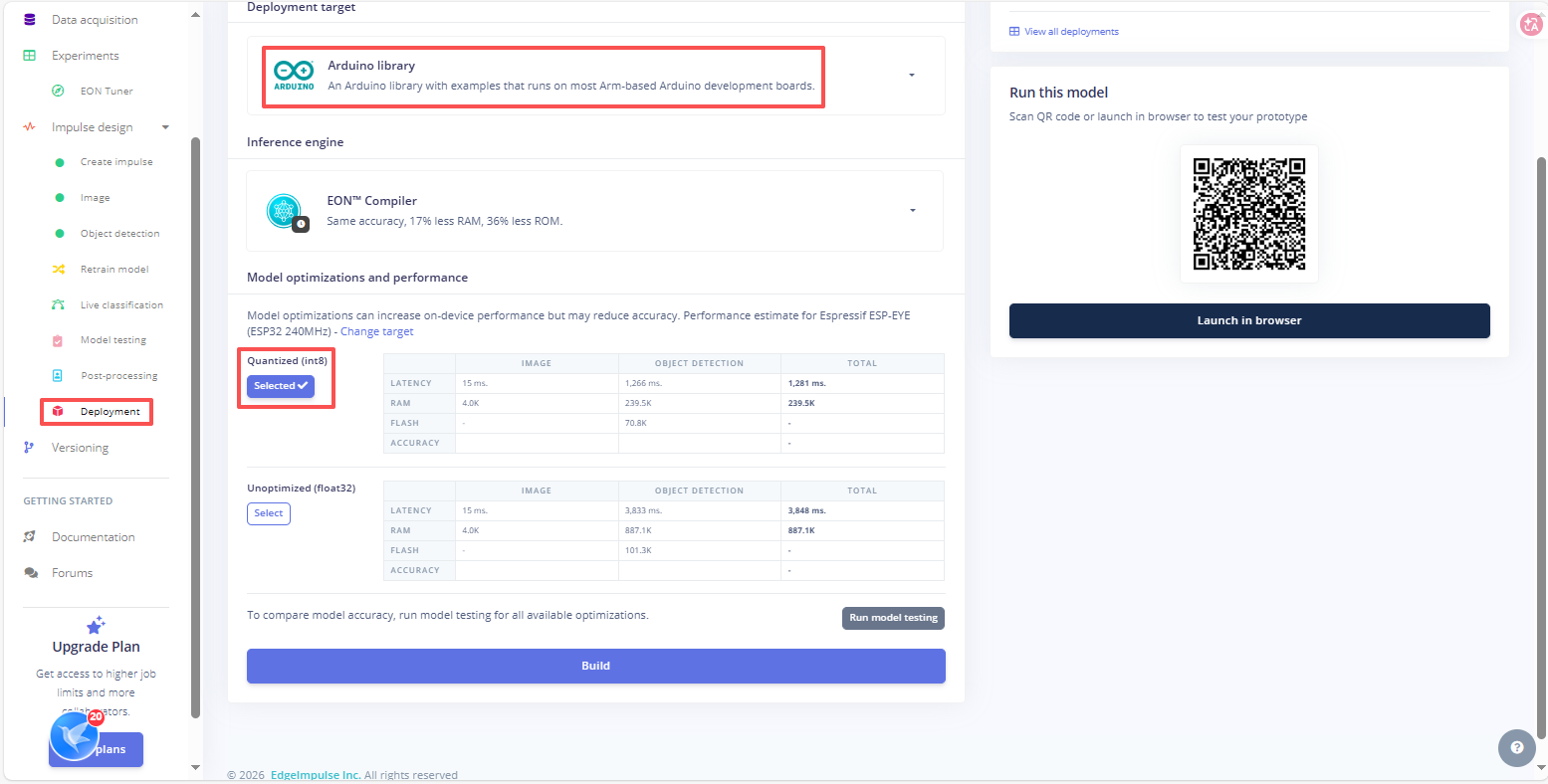The image size is (1548, 784).
Task: Click the Run this model heading
Action: pyautogui.click(x=1058, y=93)
